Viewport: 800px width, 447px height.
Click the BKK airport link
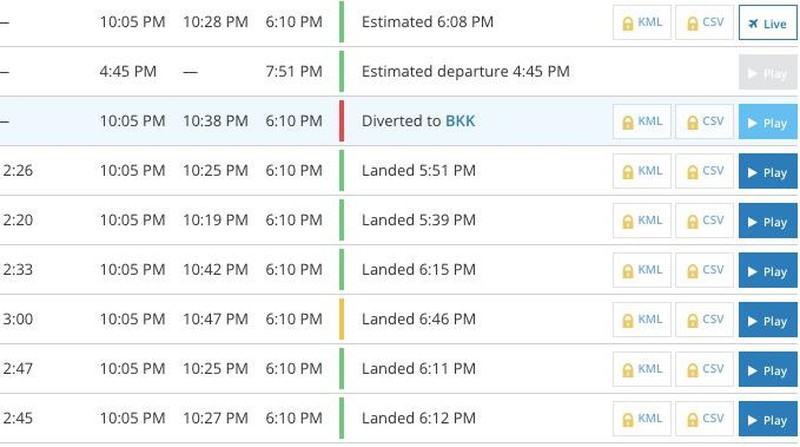(460, 121)
